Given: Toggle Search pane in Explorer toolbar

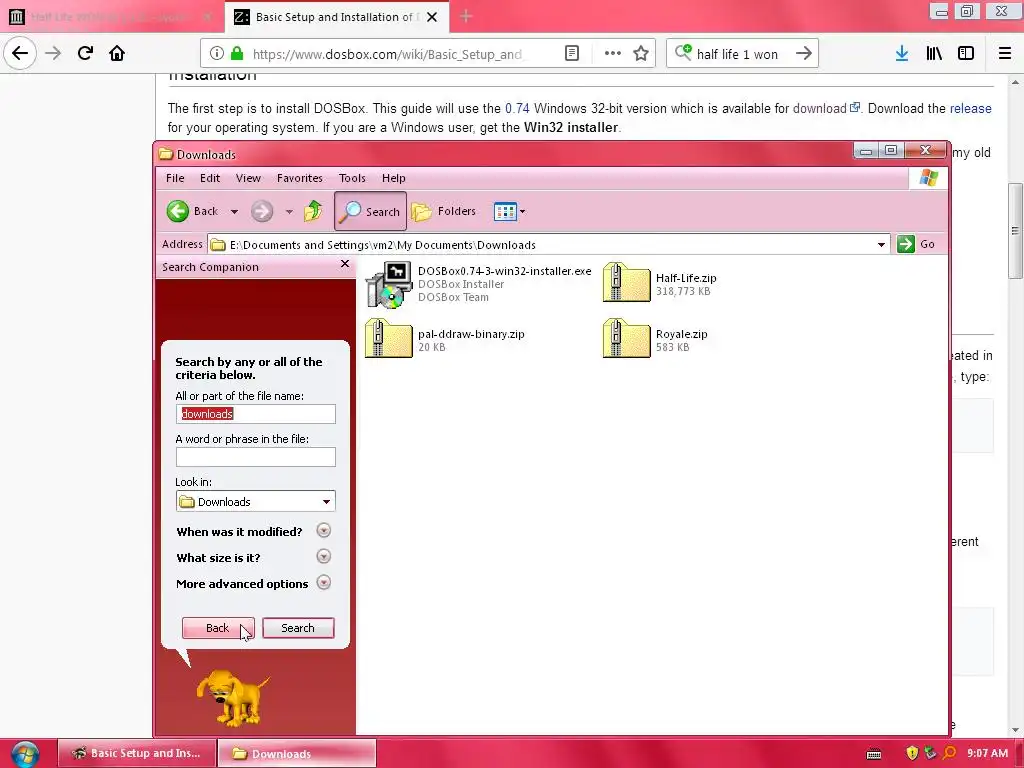Looking at the screenshot, I should [370, 211].
